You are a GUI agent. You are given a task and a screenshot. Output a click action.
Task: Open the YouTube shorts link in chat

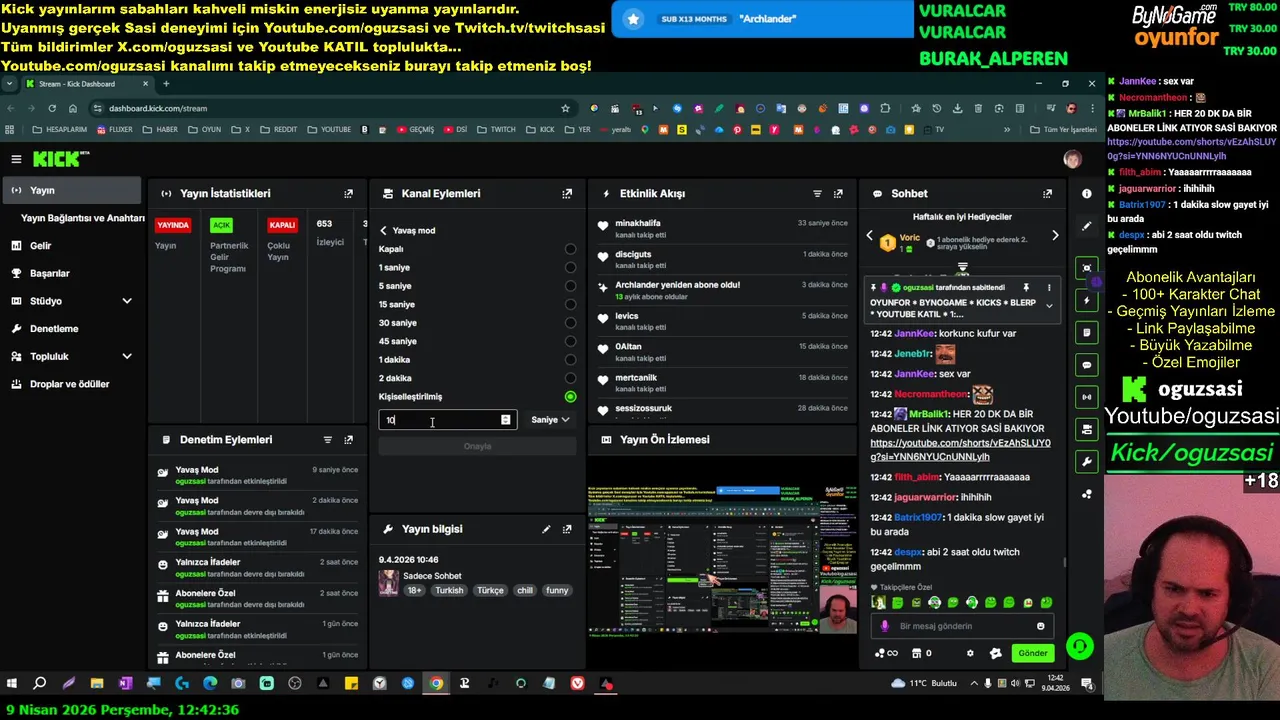coord(960,449)
